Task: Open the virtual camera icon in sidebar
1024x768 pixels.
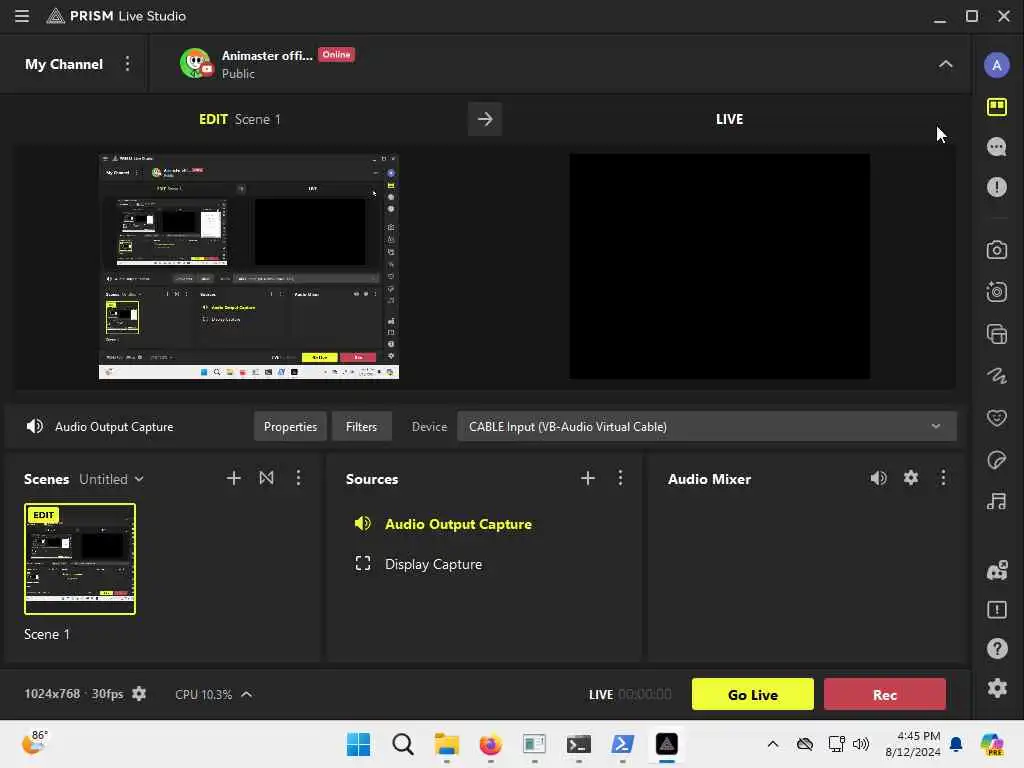Action: (x=997, y=250)
